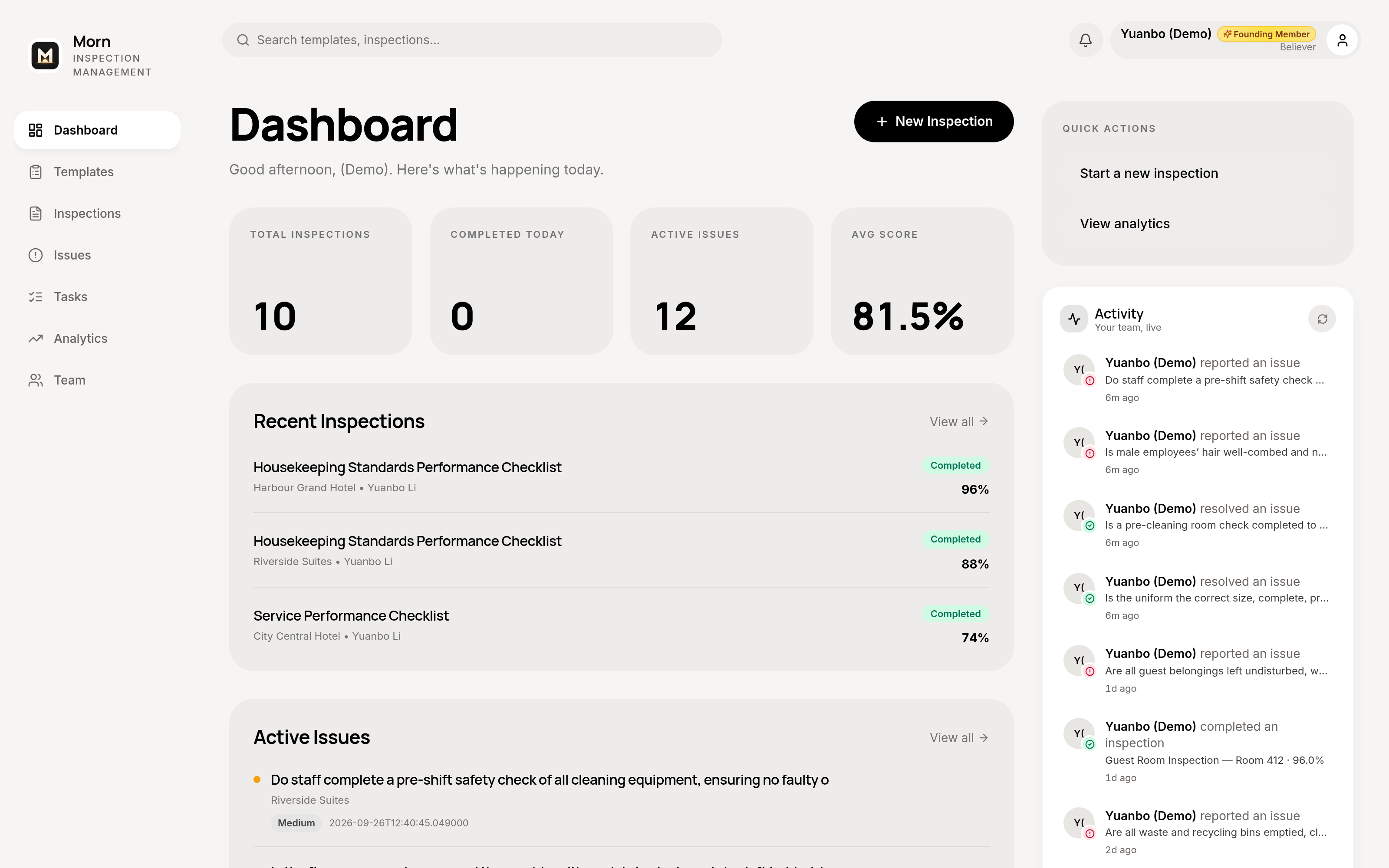1389x868 pixels.
Task: Click the Avg Score 81.5% card
Action: [922, 281]
